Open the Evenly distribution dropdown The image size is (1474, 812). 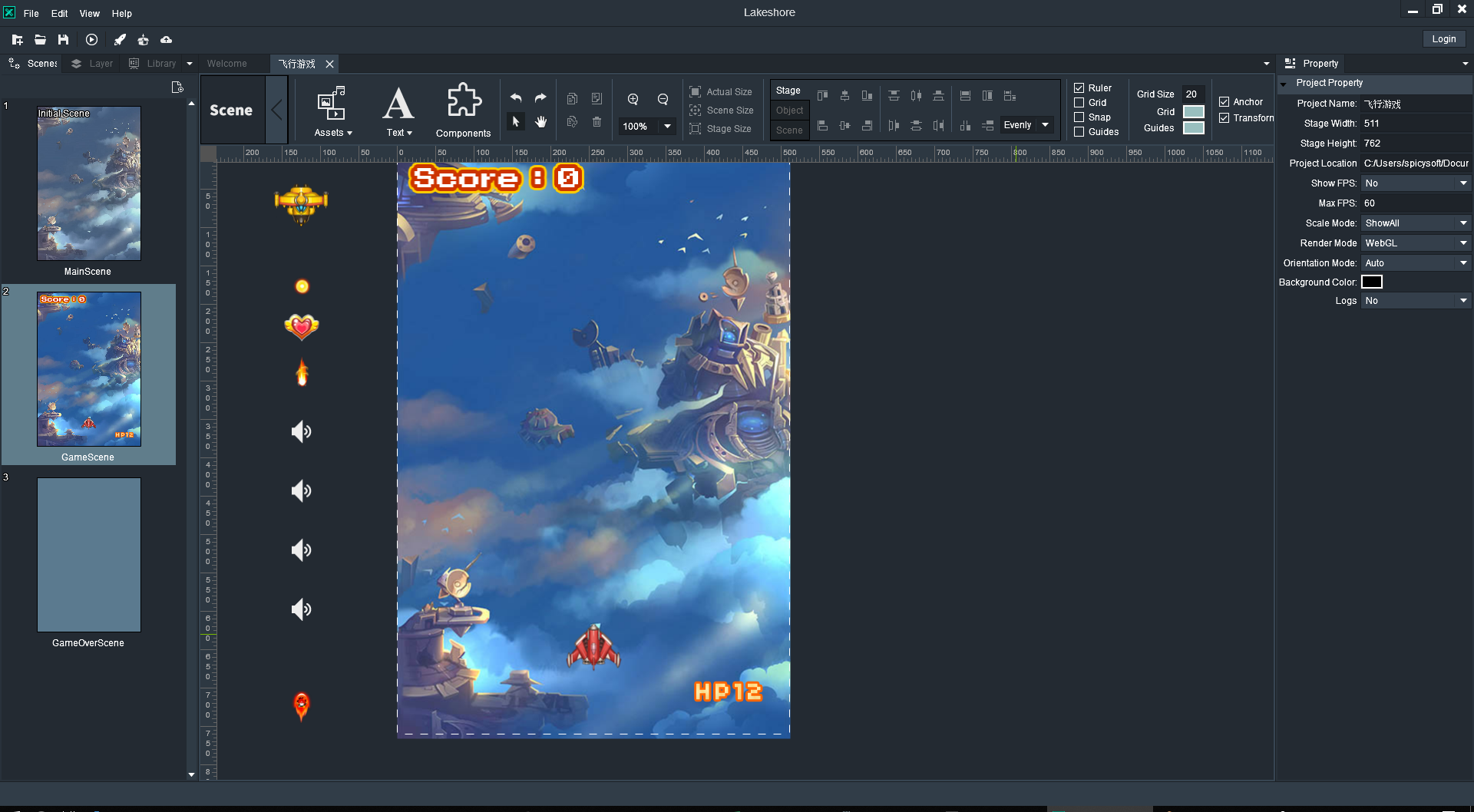click(1027, 125)
